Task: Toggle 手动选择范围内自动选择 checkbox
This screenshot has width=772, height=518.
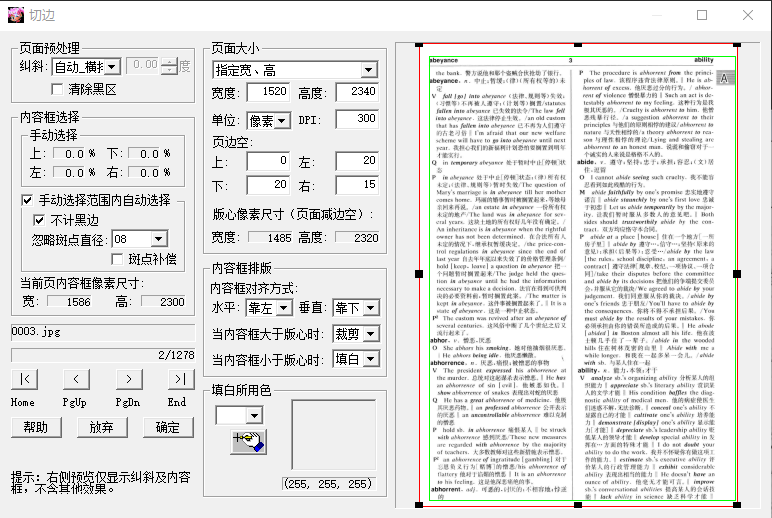Action: pyautogui.click(x=27, y=200)
